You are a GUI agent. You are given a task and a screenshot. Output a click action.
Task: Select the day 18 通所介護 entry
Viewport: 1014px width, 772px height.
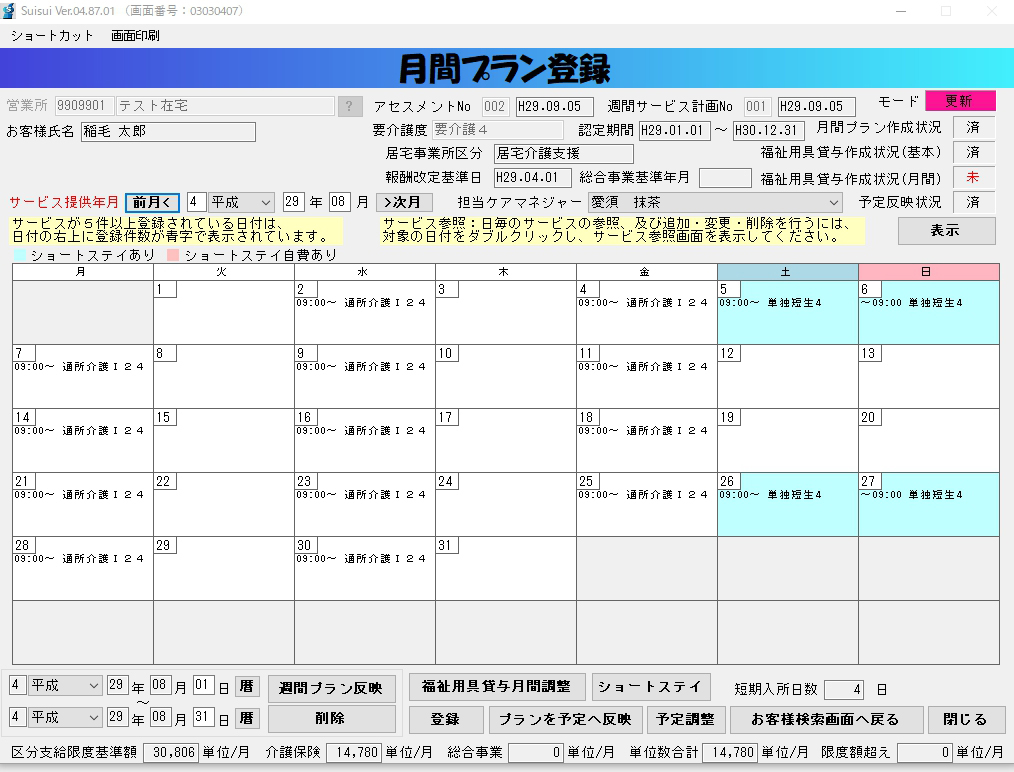click(643, 431)
